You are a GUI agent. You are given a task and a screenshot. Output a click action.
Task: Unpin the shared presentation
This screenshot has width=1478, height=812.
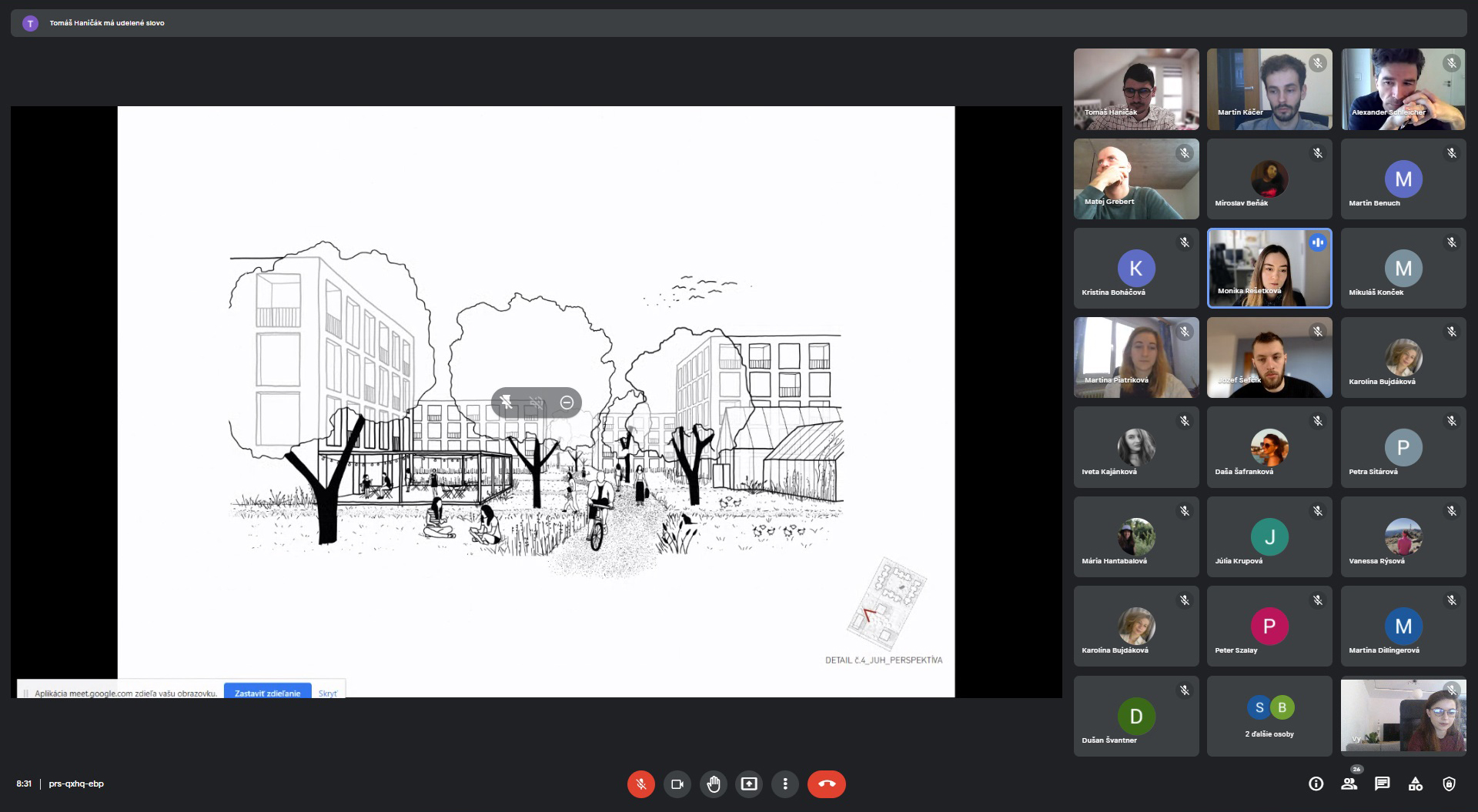click(506, 402)
